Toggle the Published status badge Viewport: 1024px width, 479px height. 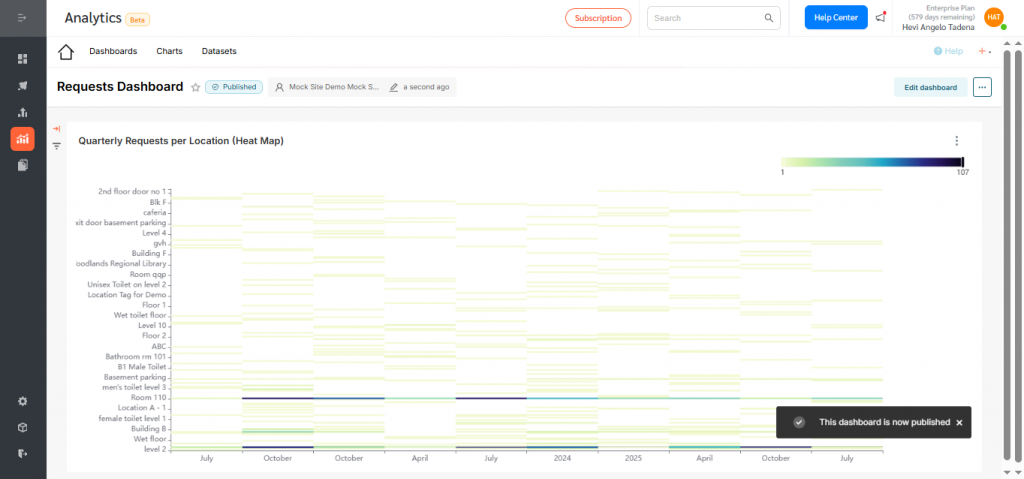point(234,87)
